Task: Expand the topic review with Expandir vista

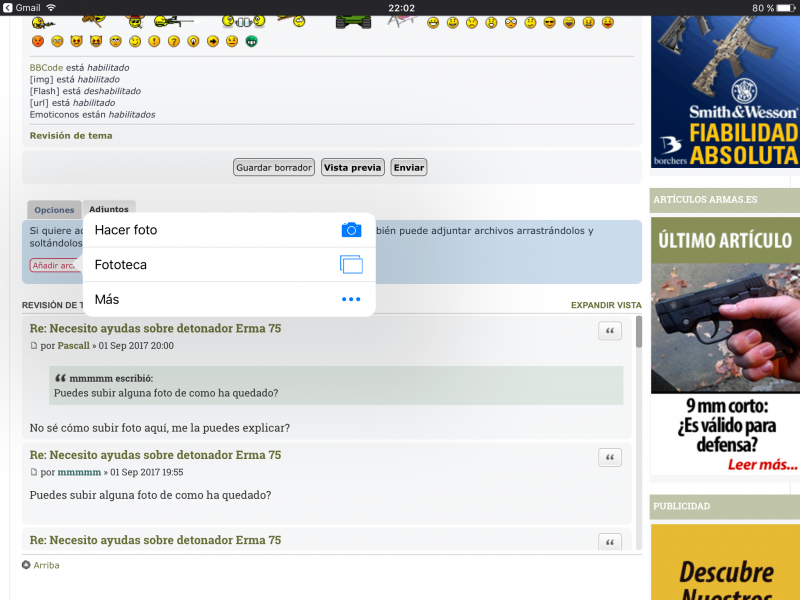Action: pos(606,305)
